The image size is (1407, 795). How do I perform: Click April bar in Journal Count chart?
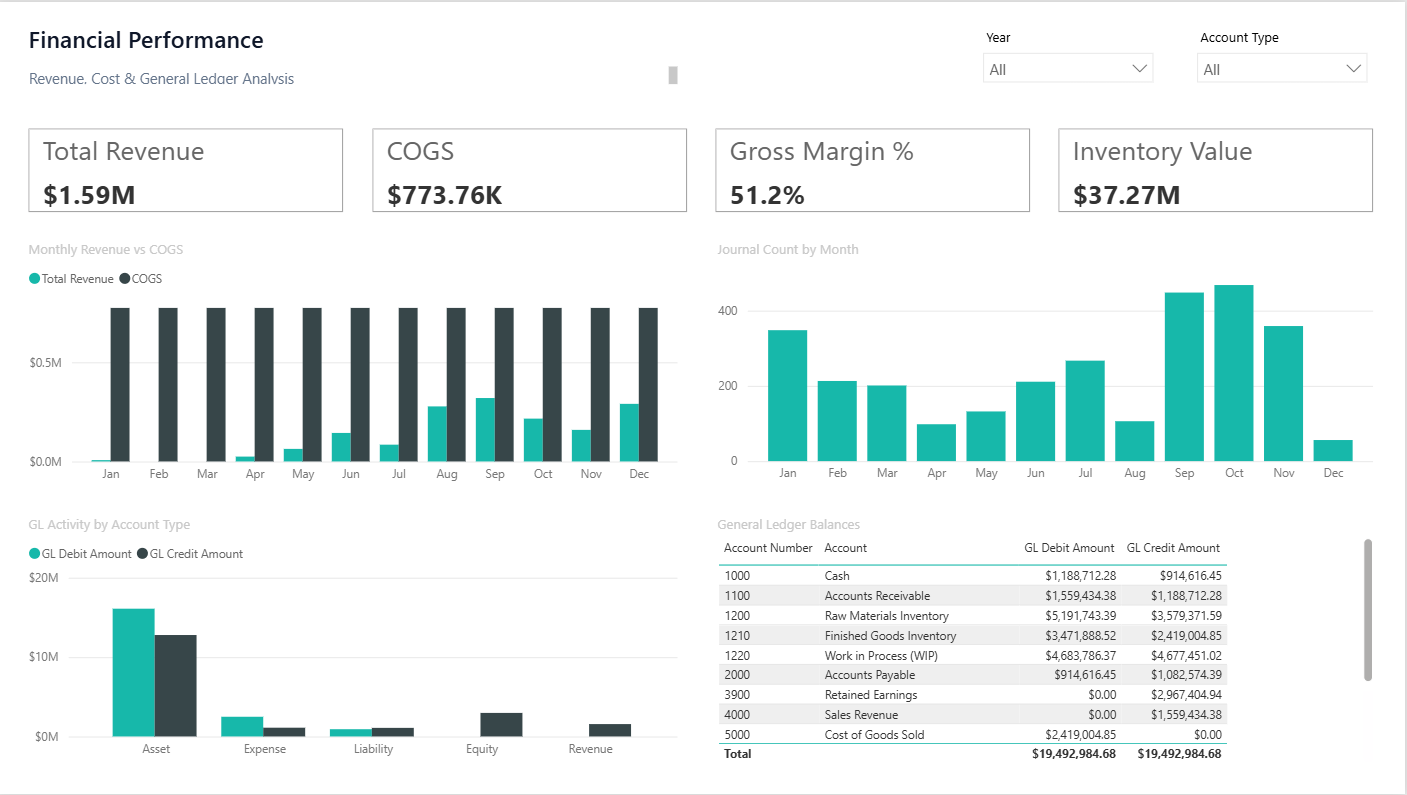coord(937,443)
